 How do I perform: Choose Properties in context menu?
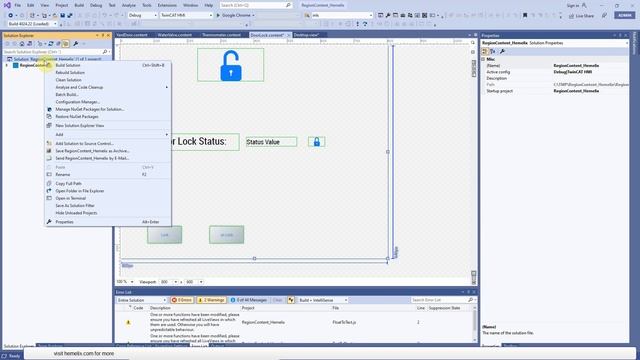click(108, 222)
